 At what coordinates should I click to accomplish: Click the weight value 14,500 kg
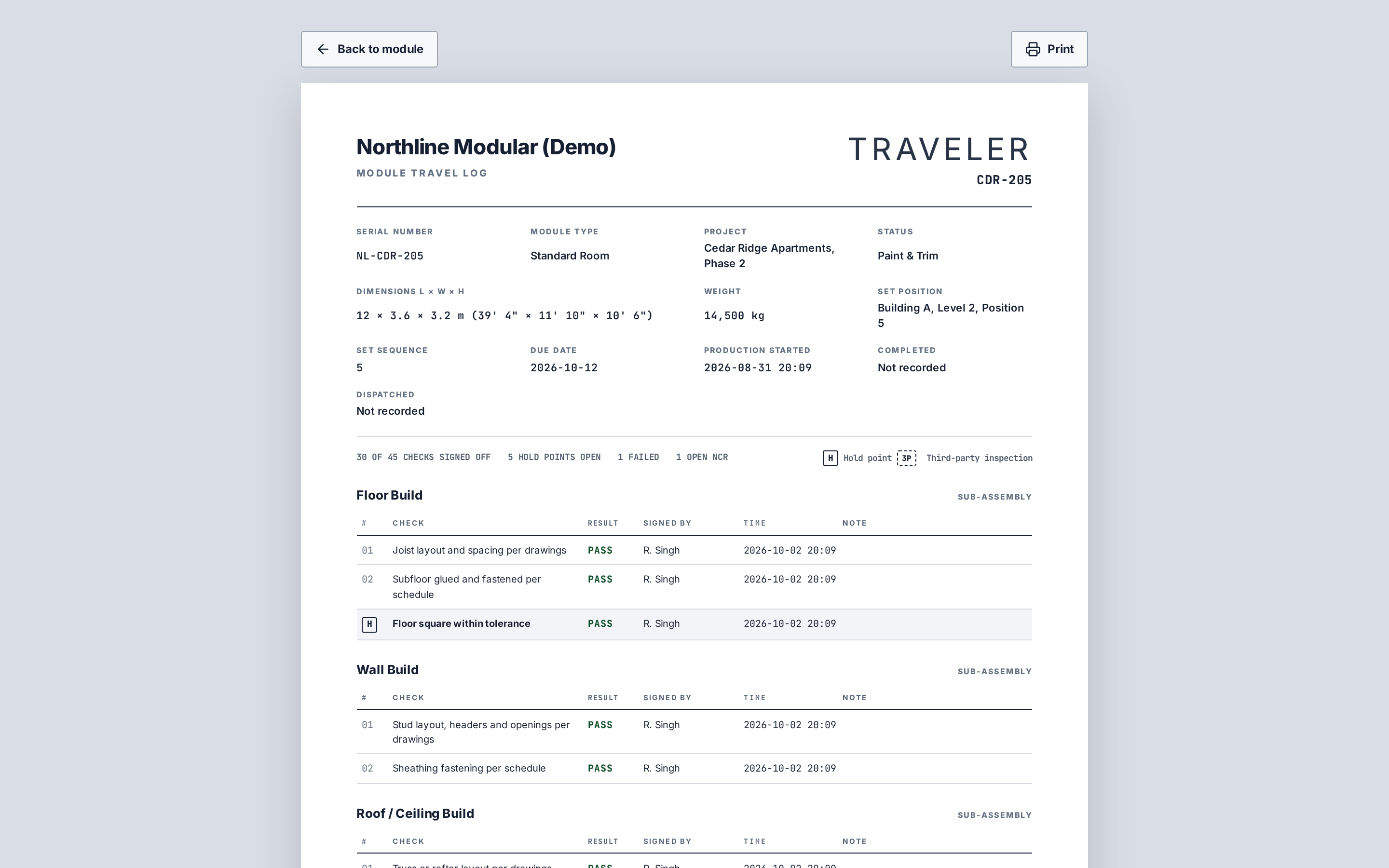734,316
